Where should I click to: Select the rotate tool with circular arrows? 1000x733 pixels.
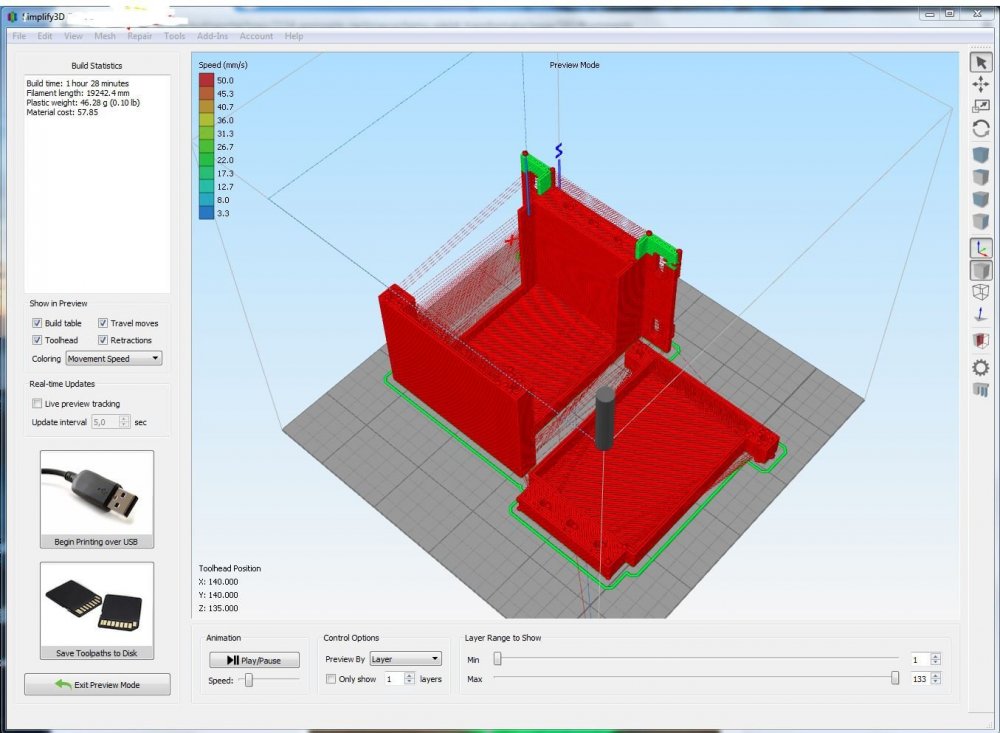[980, 129]
